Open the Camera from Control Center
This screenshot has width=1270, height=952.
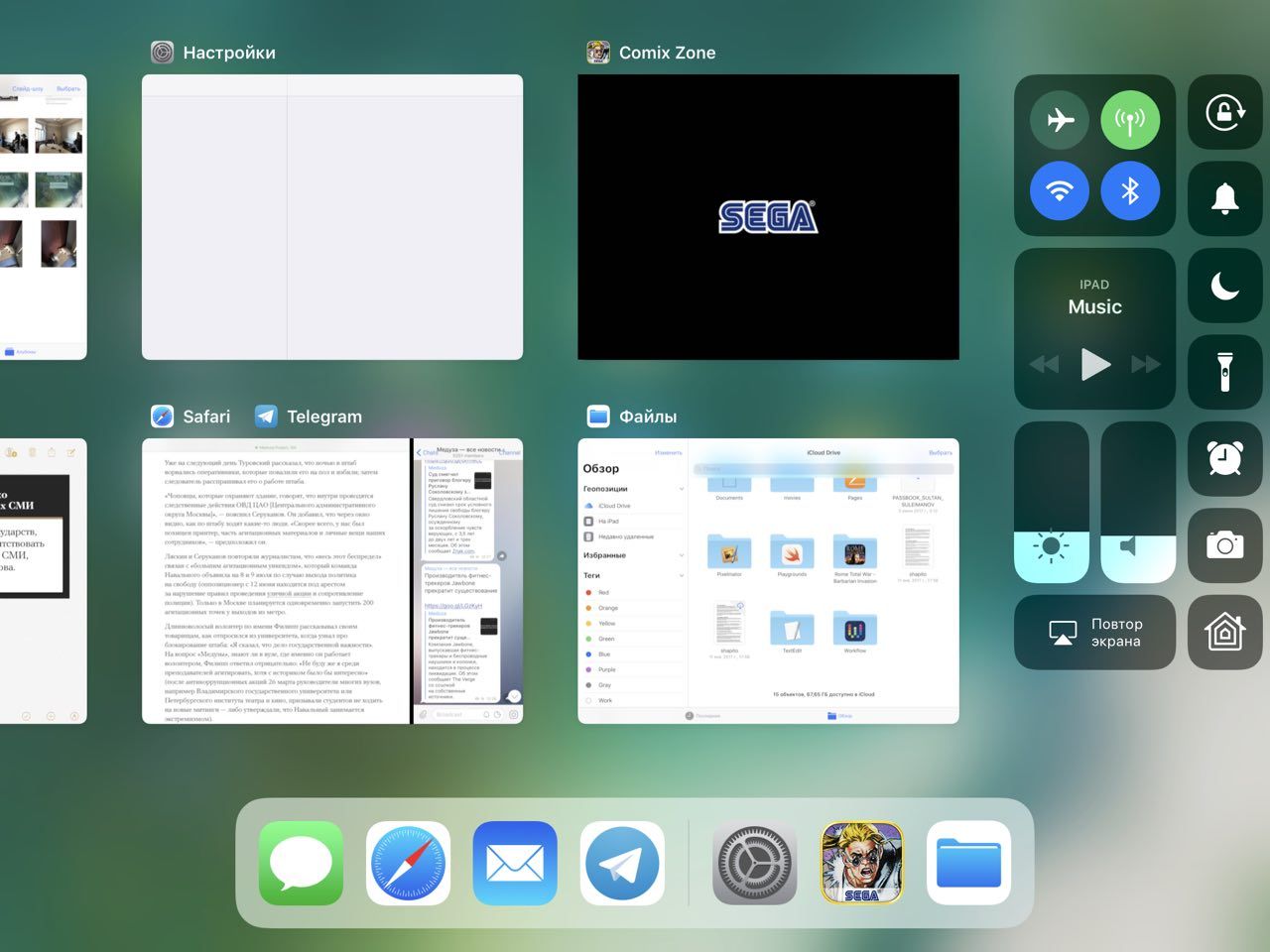[x=1224, y=544]
